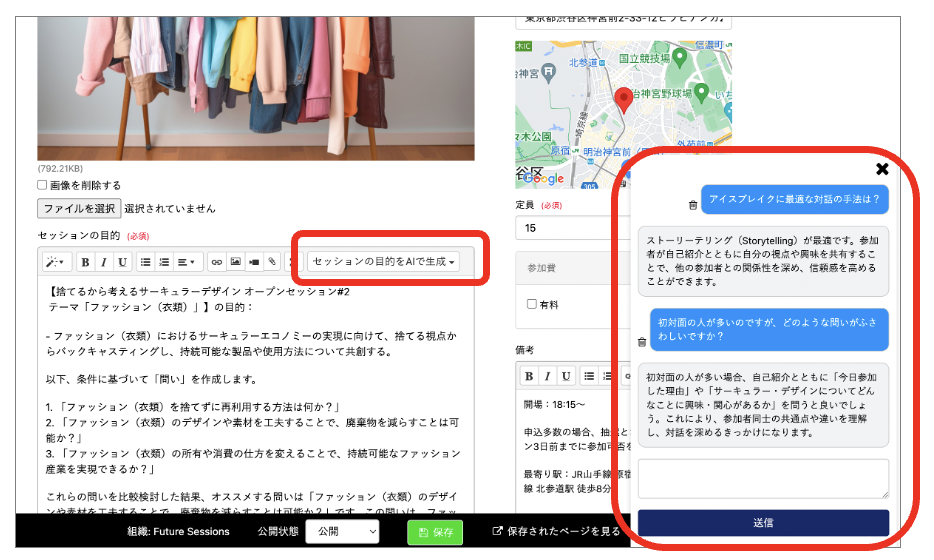934x560 pixels.
Task: Open 保存されたページを見る link
Action: tap(556, 531)
